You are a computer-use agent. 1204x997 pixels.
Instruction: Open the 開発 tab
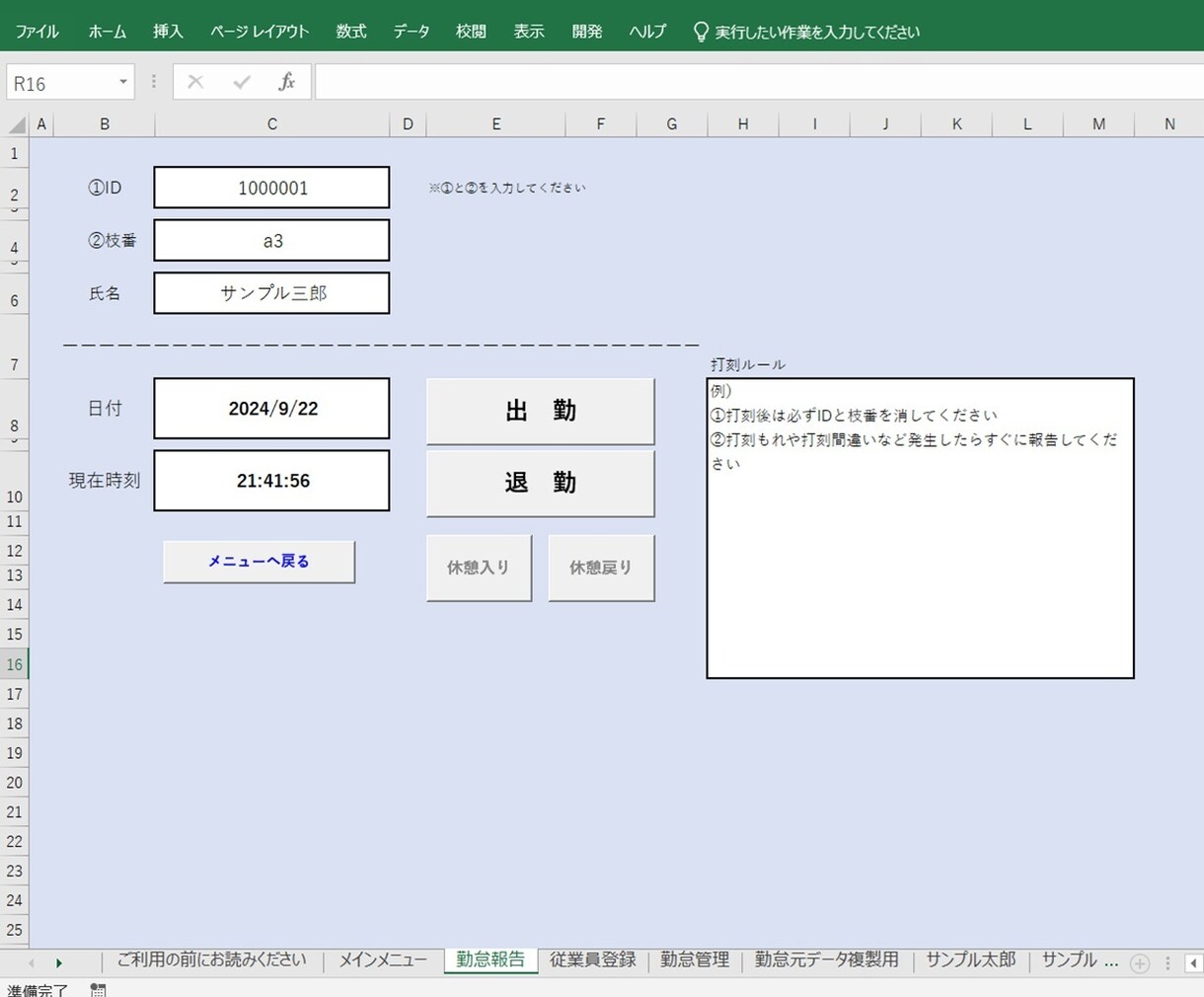(587, 32)
